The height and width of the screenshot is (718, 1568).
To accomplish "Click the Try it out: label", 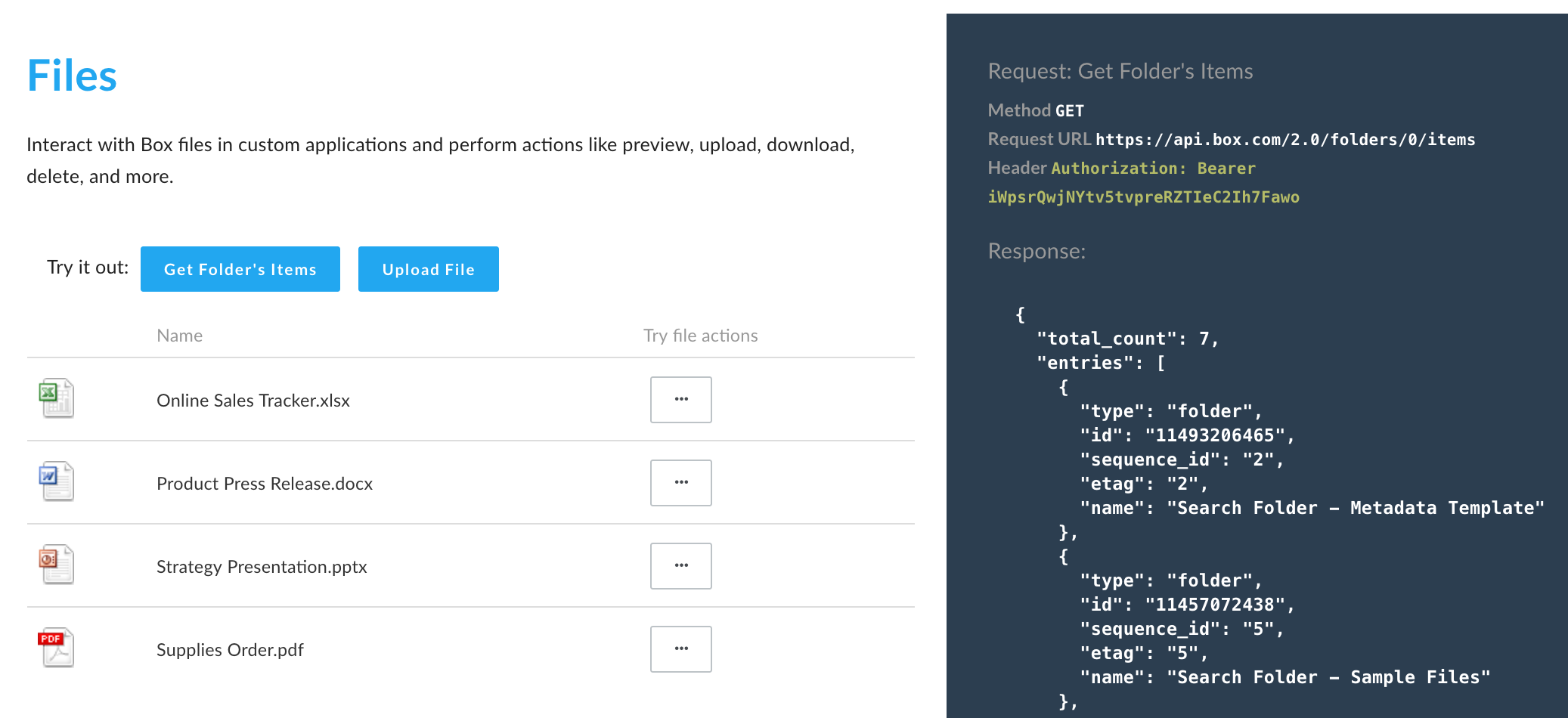I will pyautogui.click(x=88, y=268).
